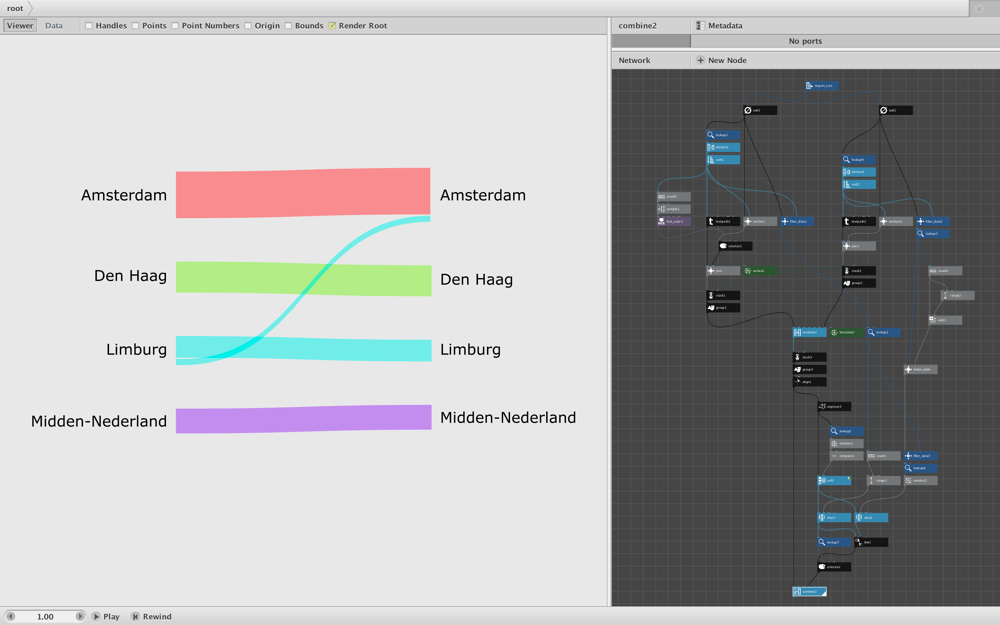Switch to the Viewer tab
The height and width of the screenshot is (625, 1000).
point(20,26)
